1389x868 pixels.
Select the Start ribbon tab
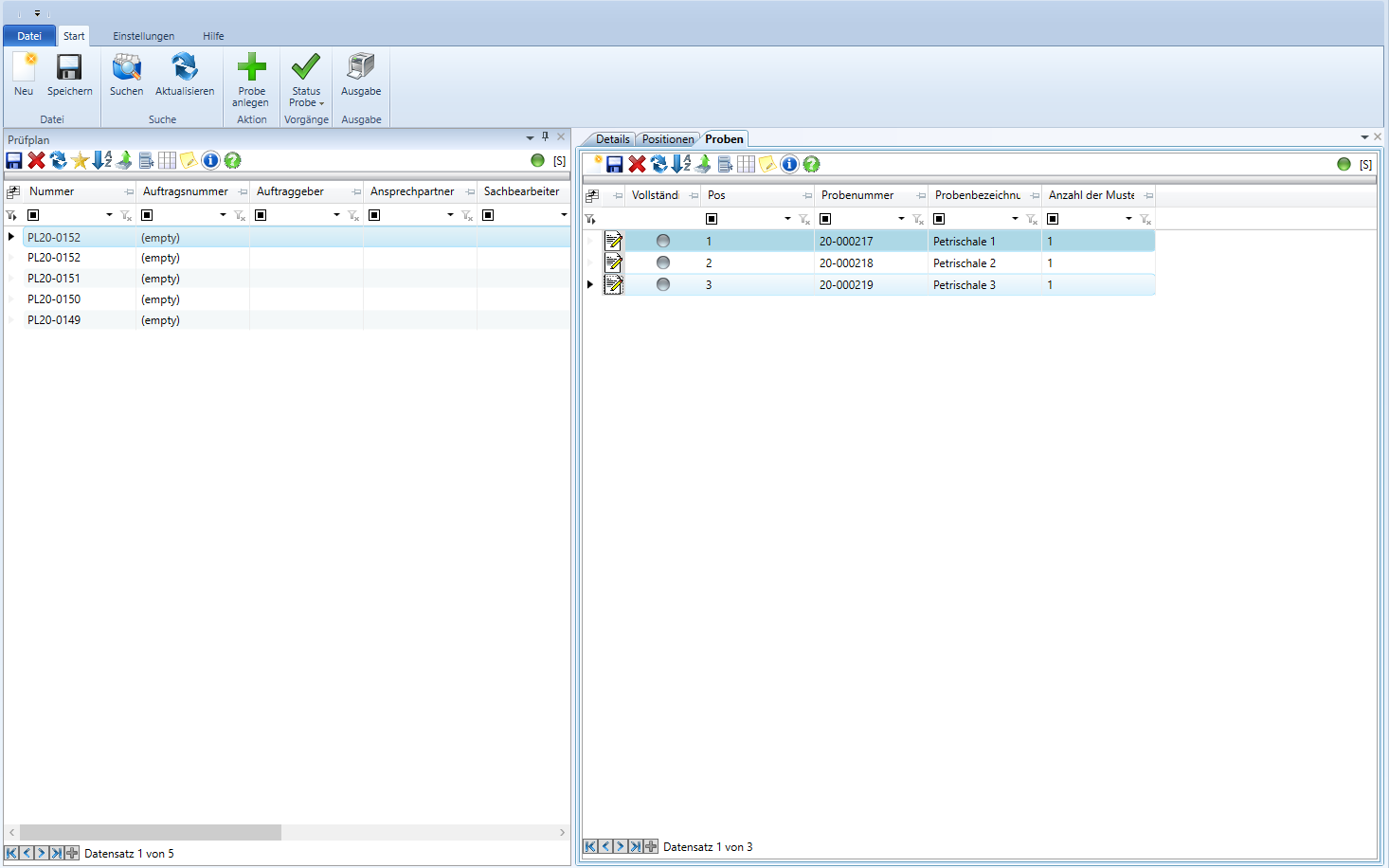coord(74,36)
